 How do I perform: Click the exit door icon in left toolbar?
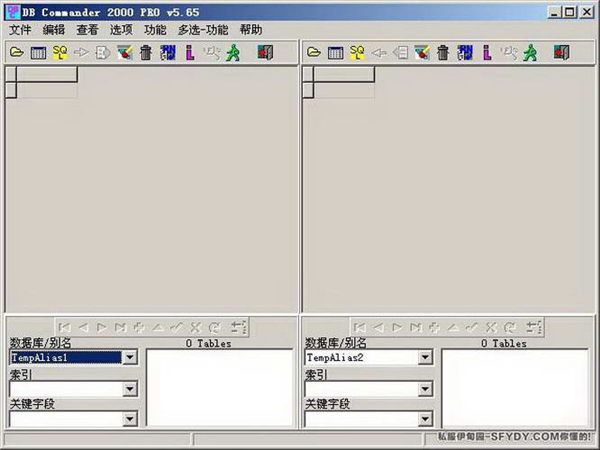point(265,52)
